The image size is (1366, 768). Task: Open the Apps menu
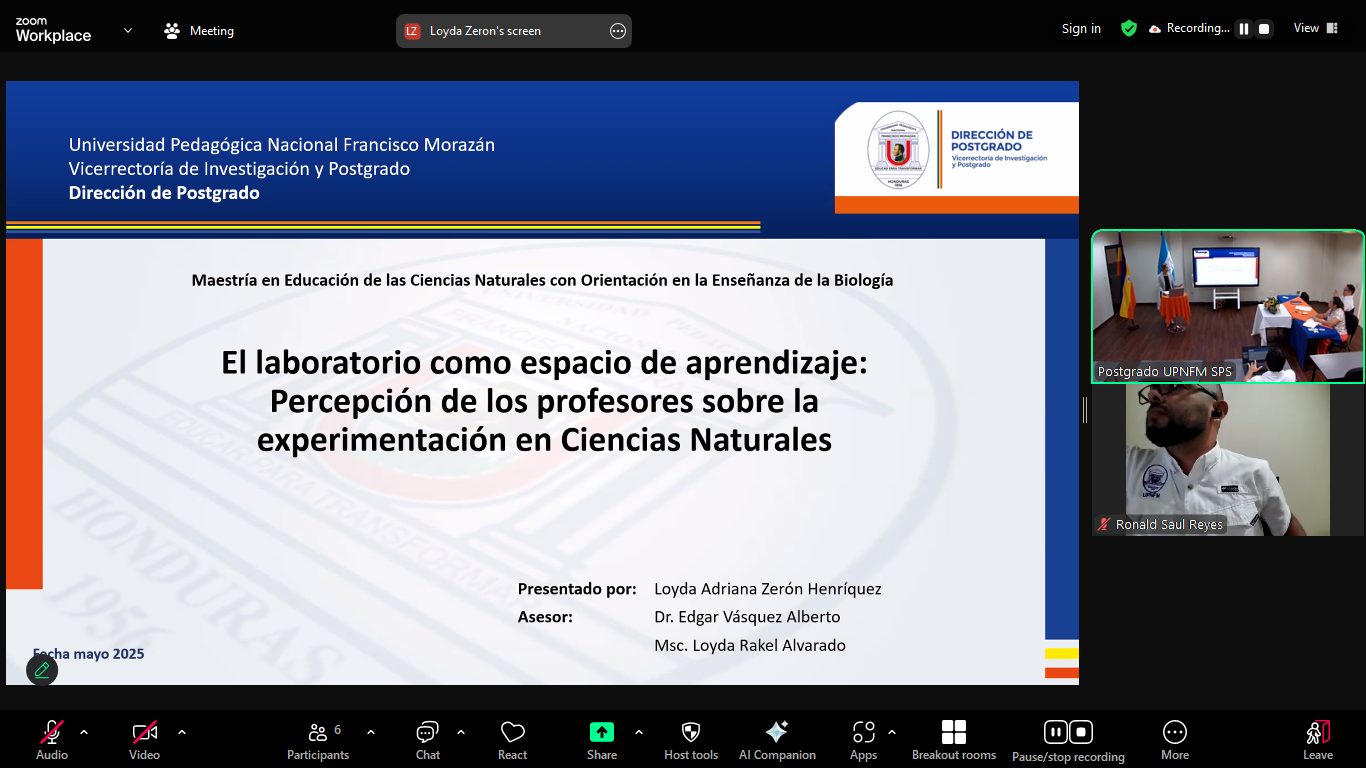click(x=864, y=740)
